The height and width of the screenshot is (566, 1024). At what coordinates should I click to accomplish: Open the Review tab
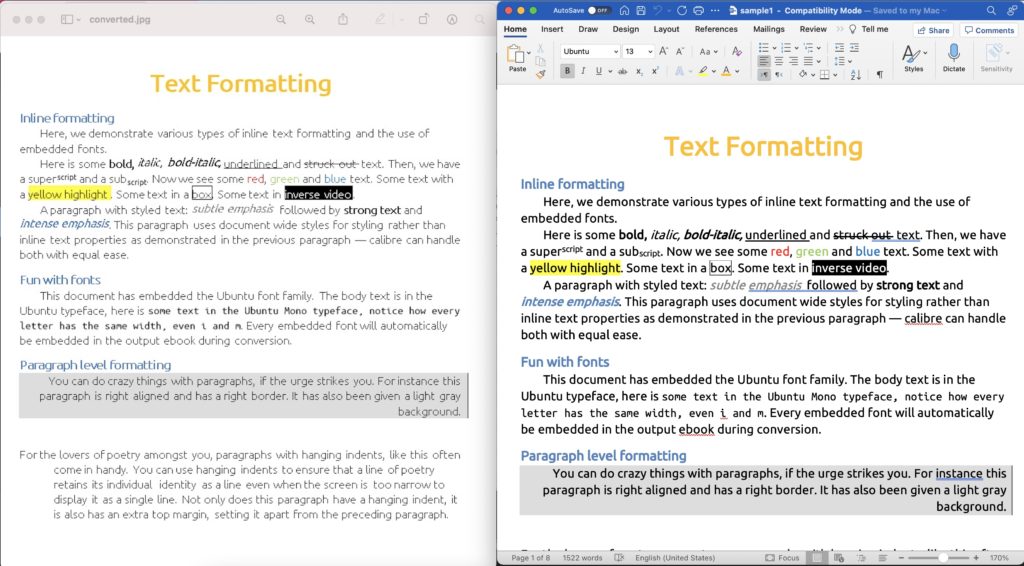click(x=813, y=29)
